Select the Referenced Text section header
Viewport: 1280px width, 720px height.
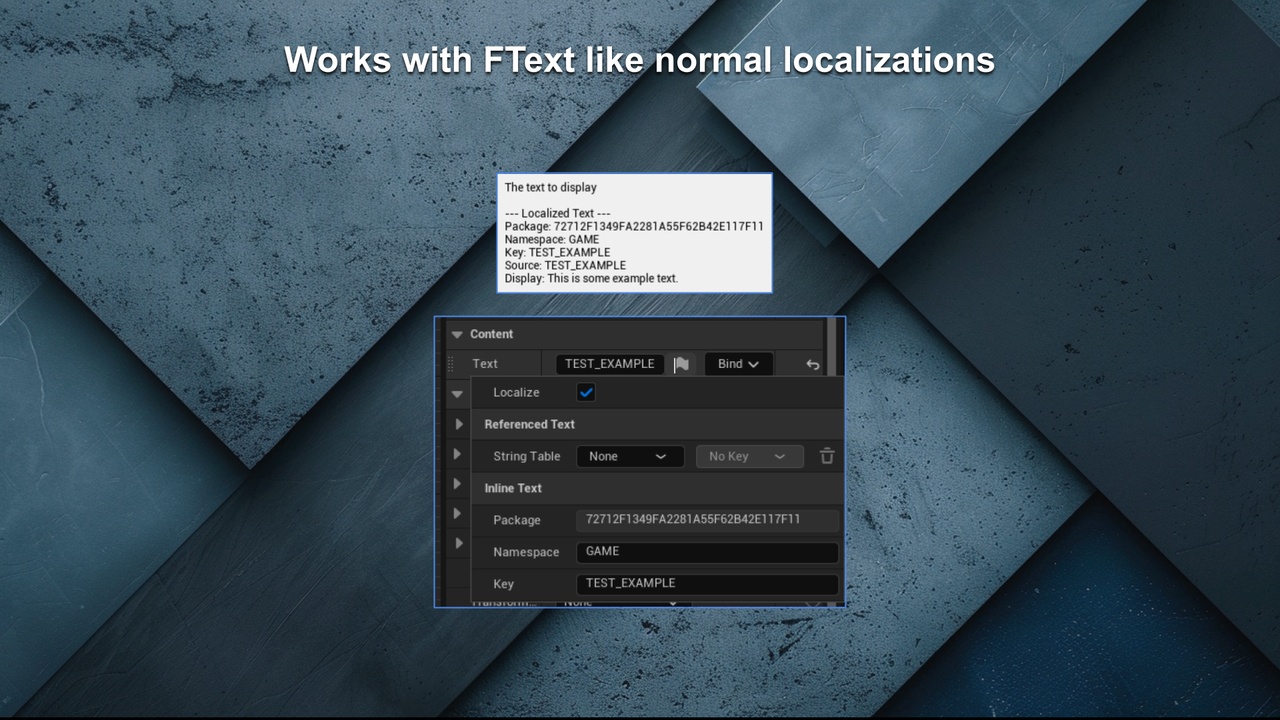[x=530, y=424]
